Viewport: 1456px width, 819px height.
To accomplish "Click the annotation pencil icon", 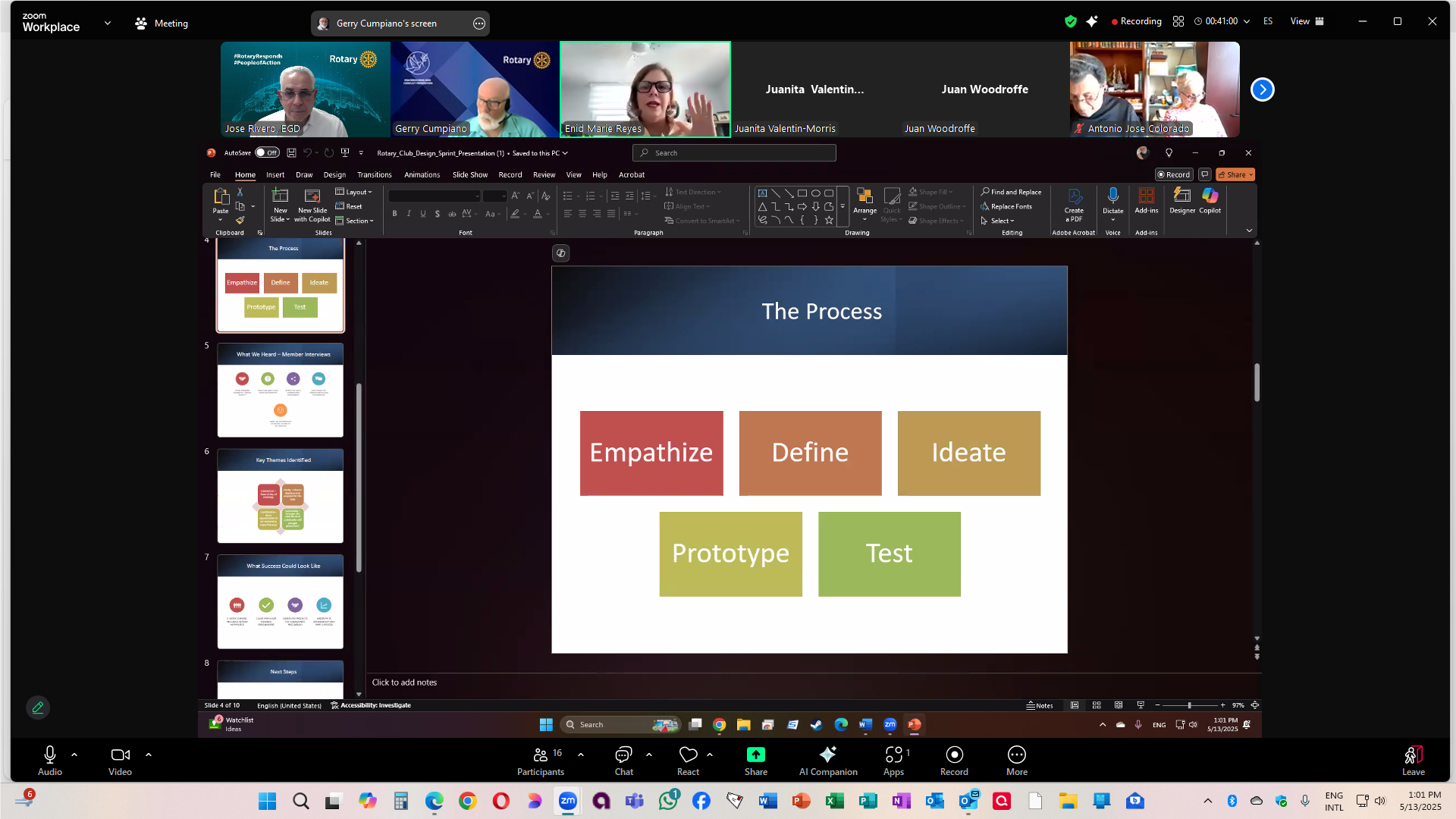I will tap(38, 708).
